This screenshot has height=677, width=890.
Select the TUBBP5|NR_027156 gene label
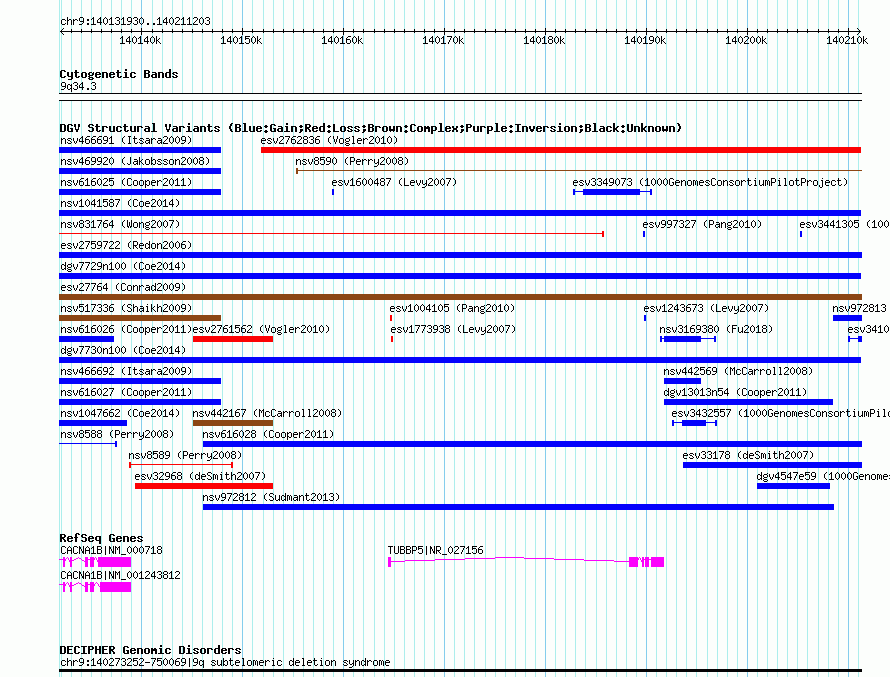(x=435, y=550)
